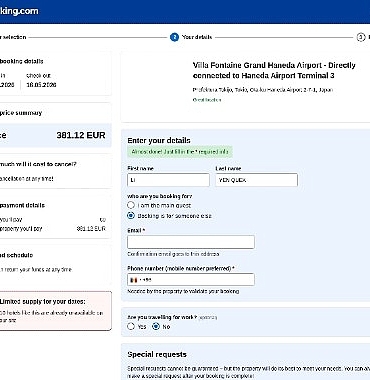This screenshot has width=370, height=380.
Task: Select I am the main guest
Action: pos(131,205)
